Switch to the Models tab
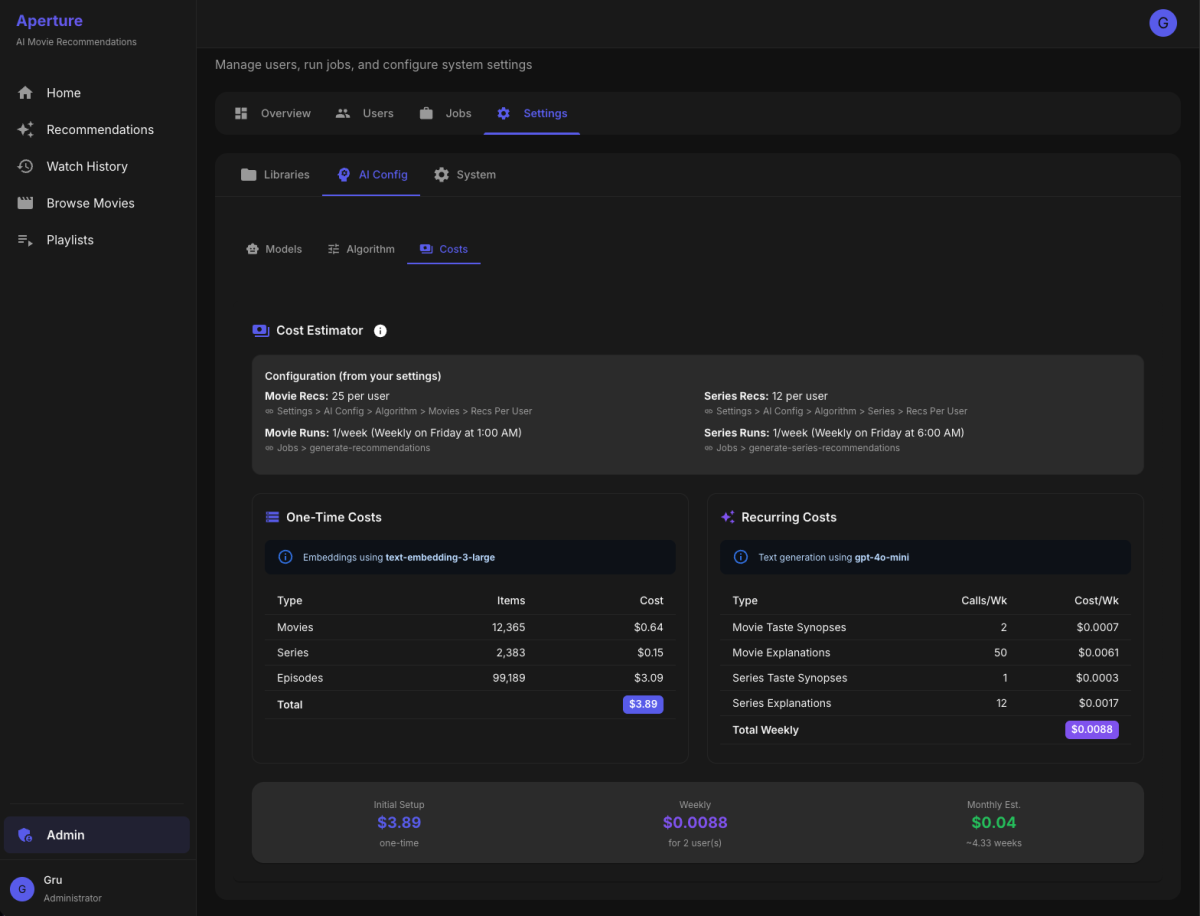 [274, 249]
